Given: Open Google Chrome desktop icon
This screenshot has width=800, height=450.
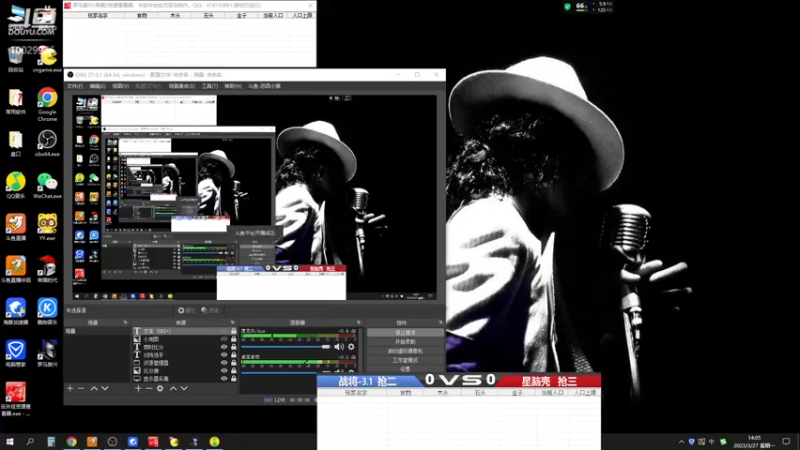Looking at the screenshot, I should pos(47,104).
